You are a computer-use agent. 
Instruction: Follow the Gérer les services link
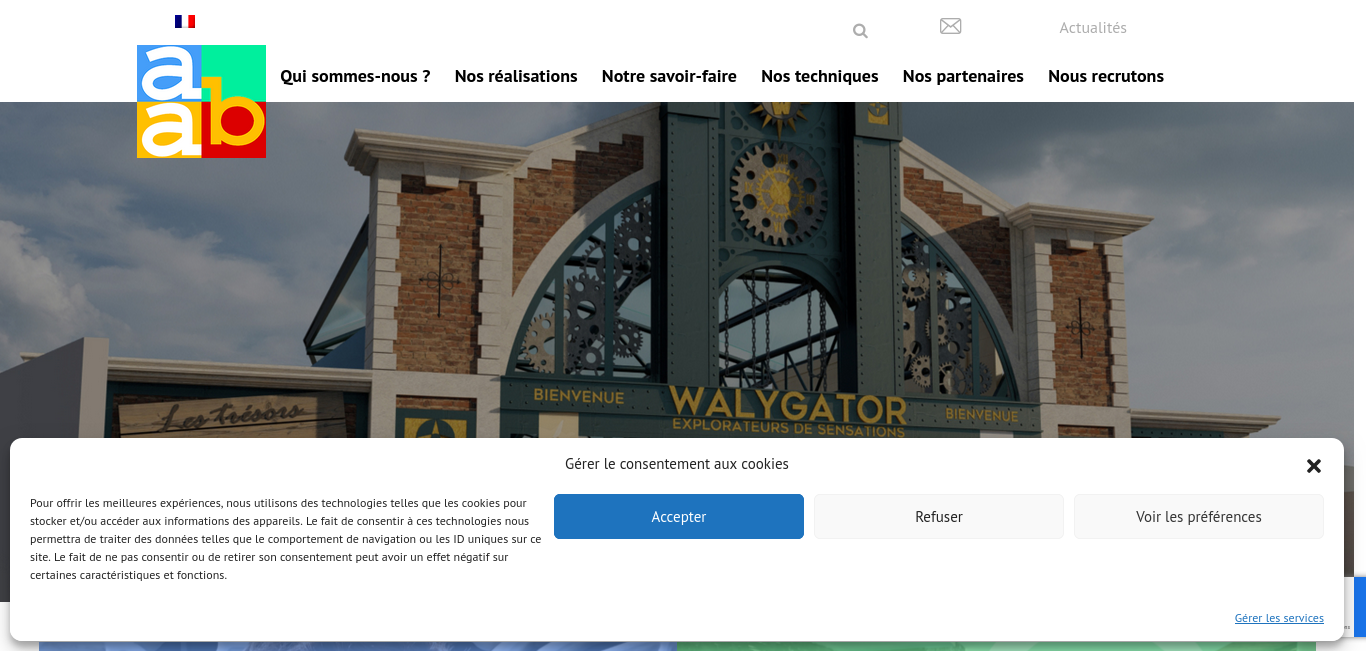click(x=1279, y=618)
